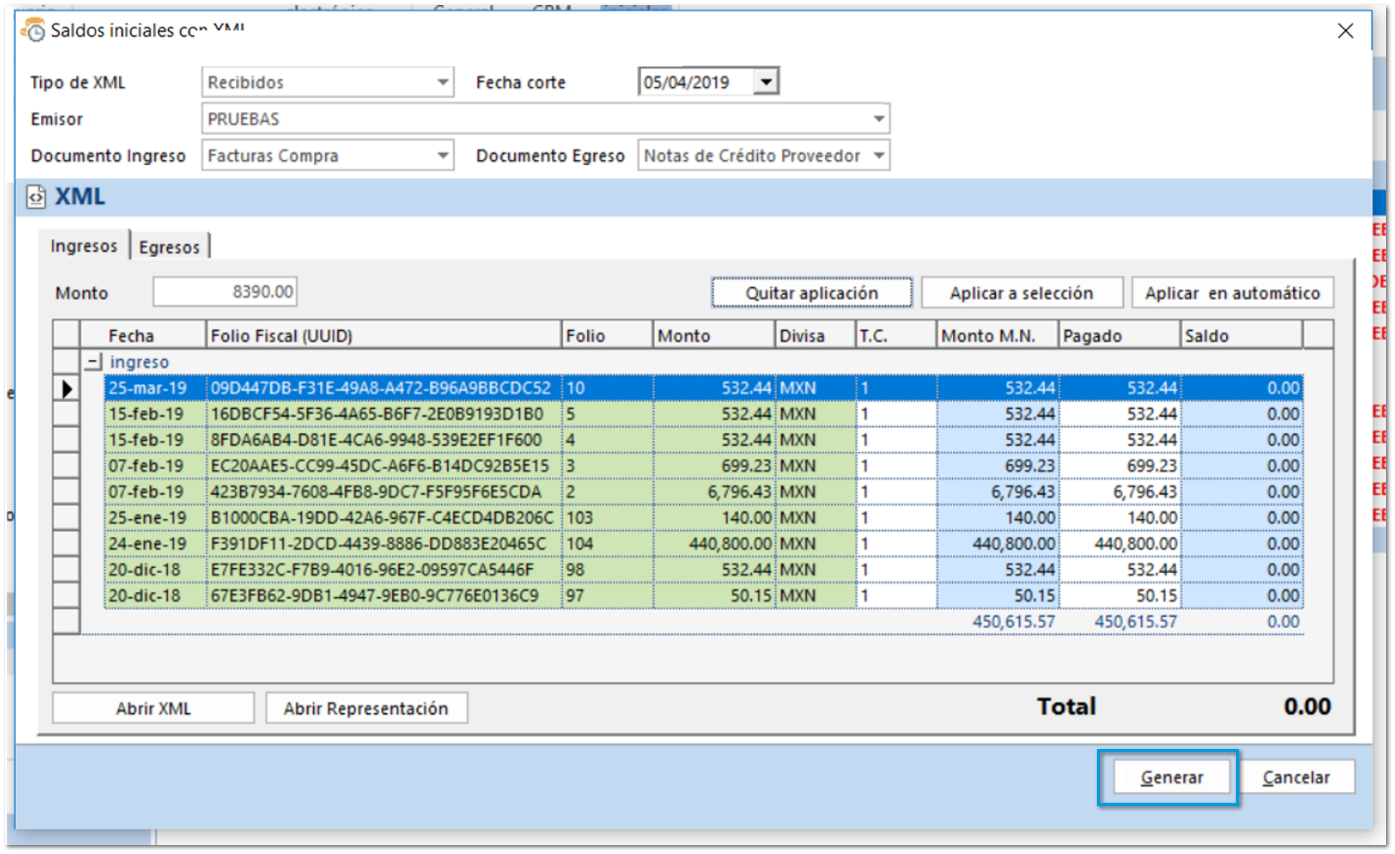The height and width of the screenshot is (854, 1395).
Task: Click Aplicar en automático button
Action: 1232,293
